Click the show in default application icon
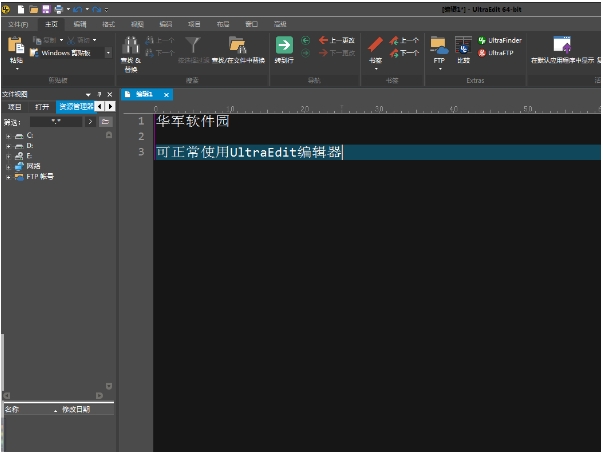Screen dimensions: 603x454 (x=562, y=45)
